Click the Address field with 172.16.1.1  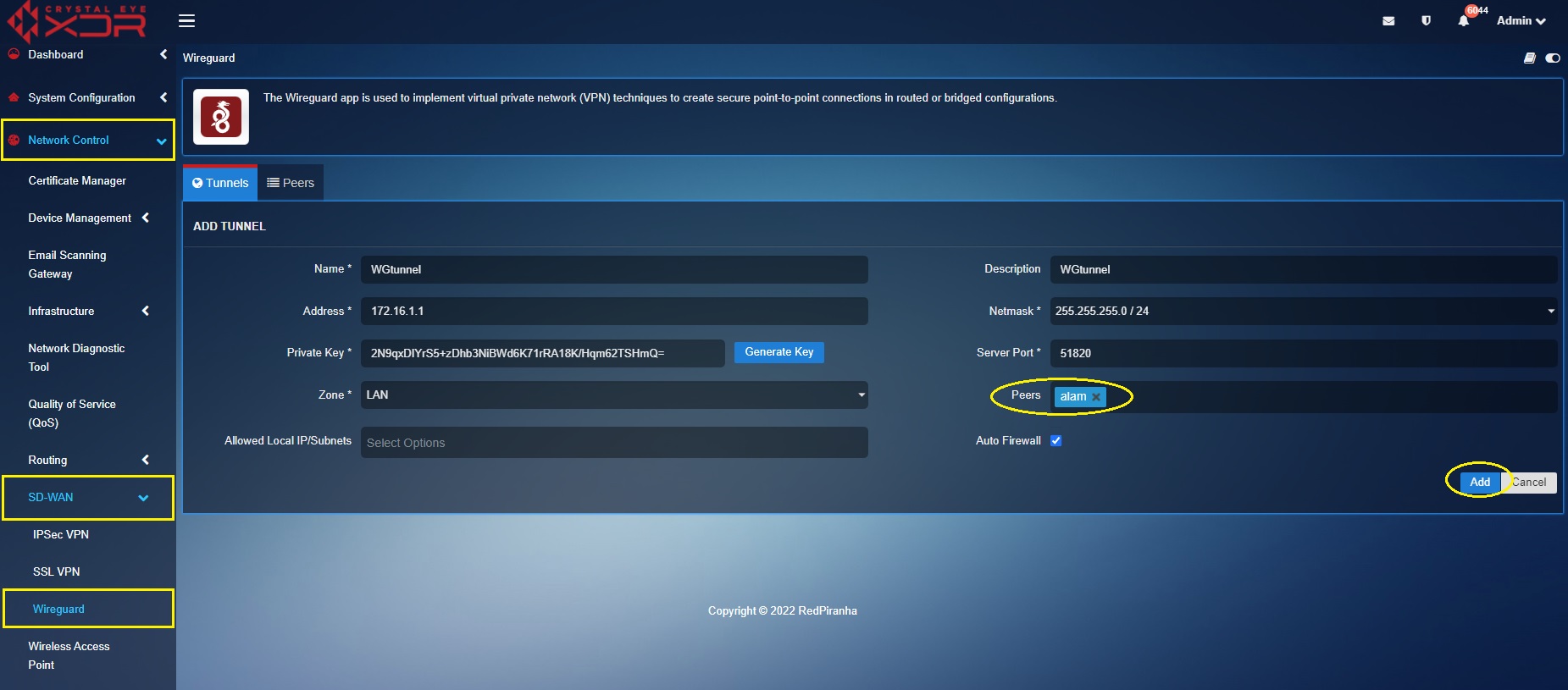point(614,311)
